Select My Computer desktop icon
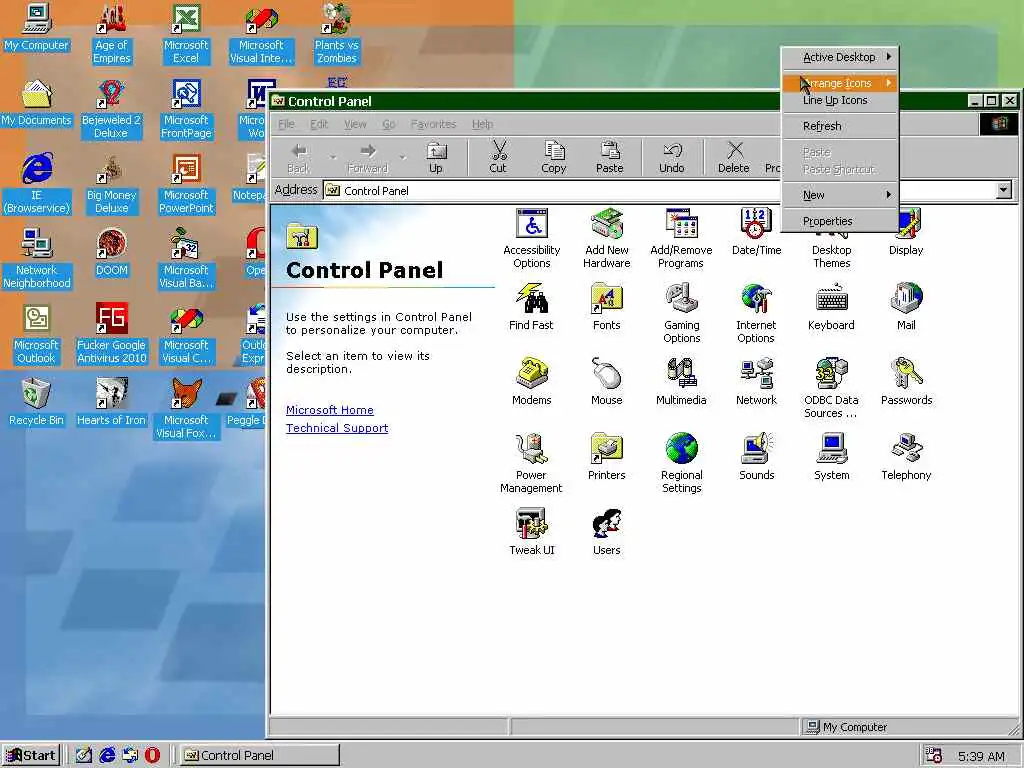 point(36,27)
